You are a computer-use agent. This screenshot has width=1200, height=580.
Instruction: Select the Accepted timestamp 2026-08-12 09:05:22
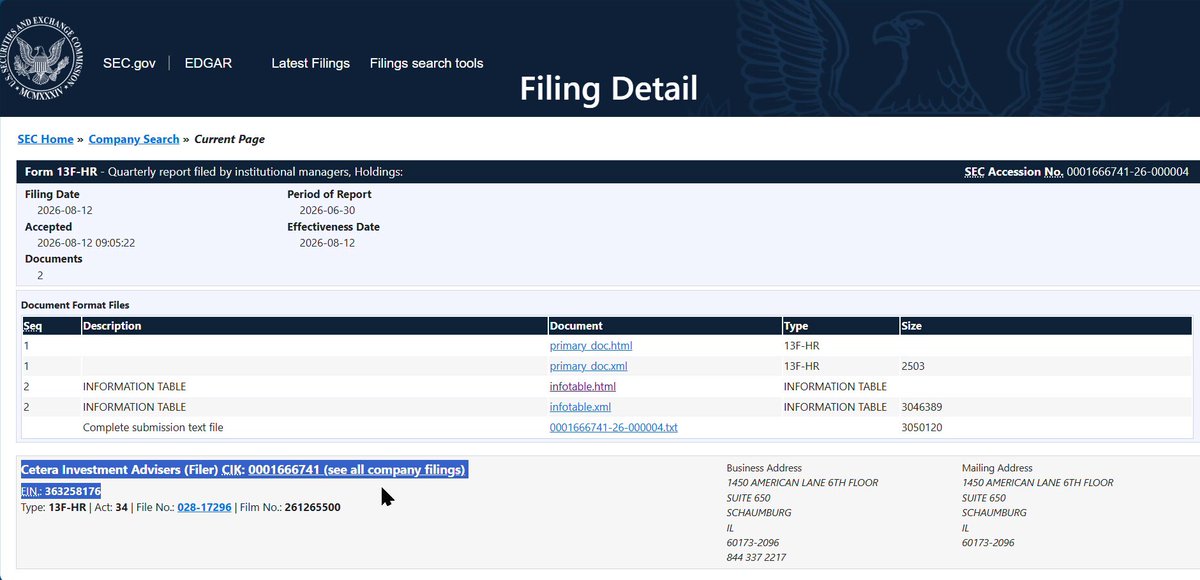pyautogui.click(x=86, y=243)
